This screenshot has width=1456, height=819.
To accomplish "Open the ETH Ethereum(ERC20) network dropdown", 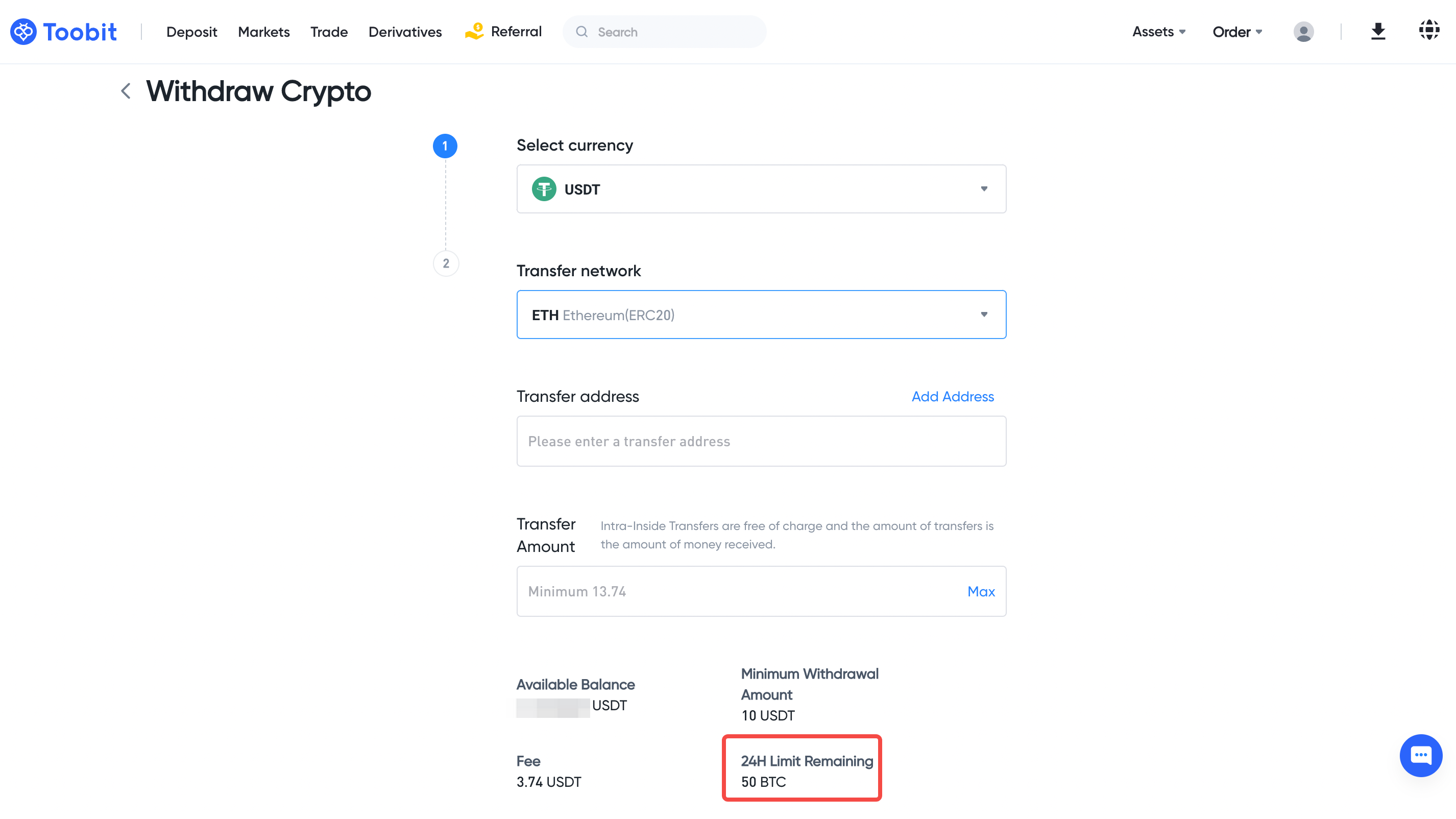I will pyautogui.click(x=761, y=315).
